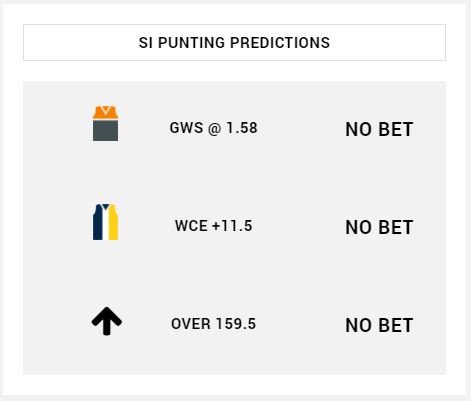Click the black upward arrow icon
The image size is (471, 401).
click(x=107, y=321)
